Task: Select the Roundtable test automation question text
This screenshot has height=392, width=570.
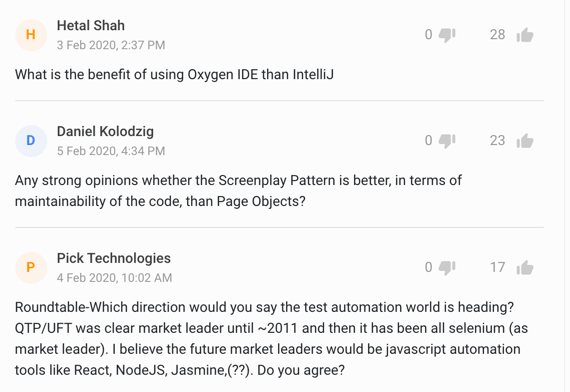Action: click(271, 339)
